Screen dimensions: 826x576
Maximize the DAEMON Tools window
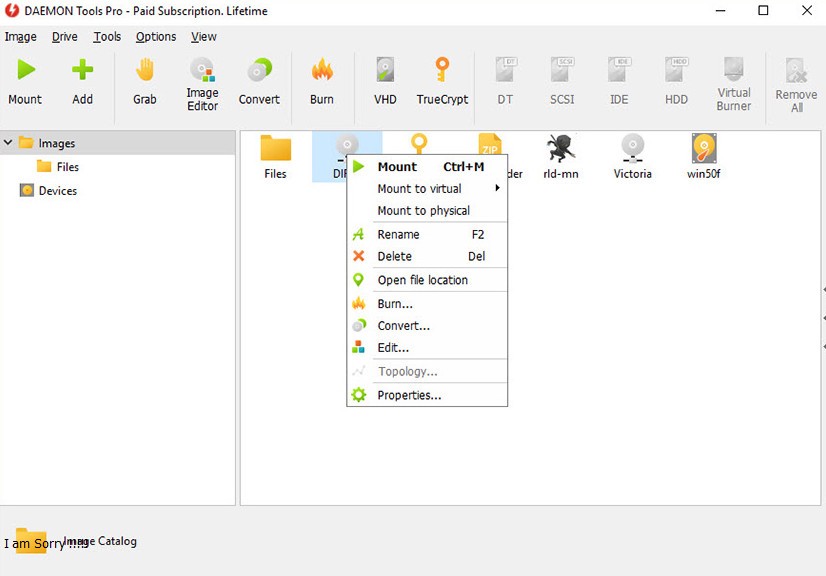pyautogui.click(x=763, y=11)
